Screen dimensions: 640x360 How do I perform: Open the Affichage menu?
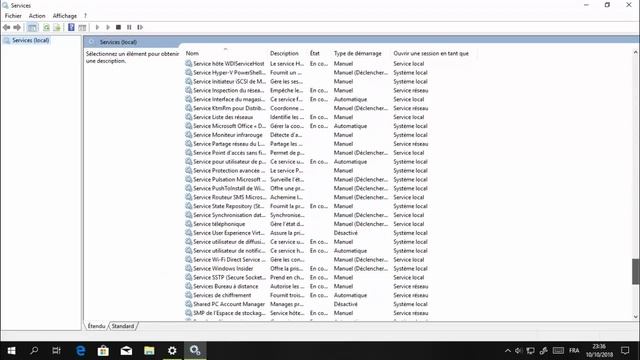tap(64, 16)
